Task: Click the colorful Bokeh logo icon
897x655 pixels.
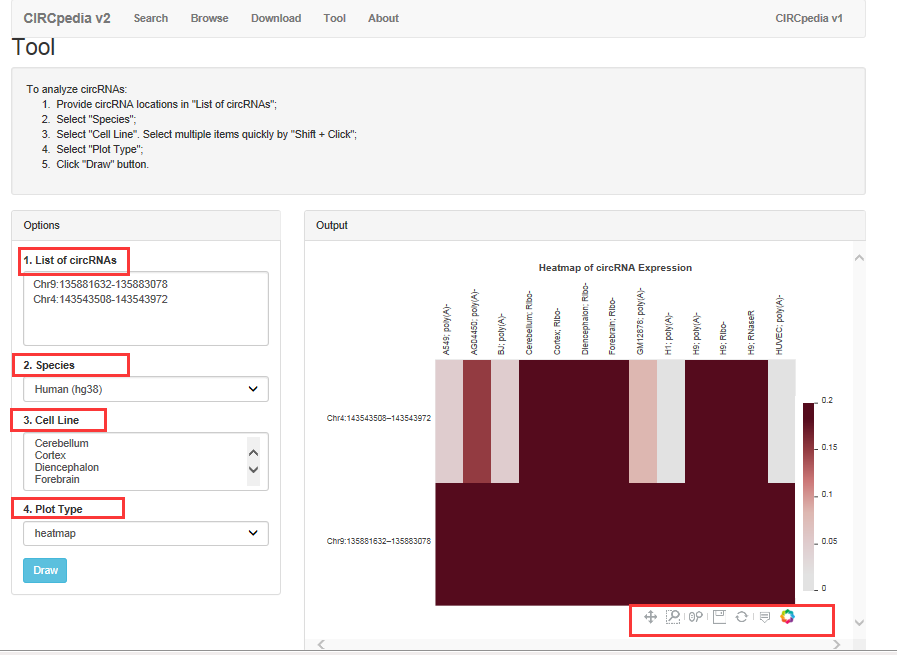Action: [x=787, y=617]
